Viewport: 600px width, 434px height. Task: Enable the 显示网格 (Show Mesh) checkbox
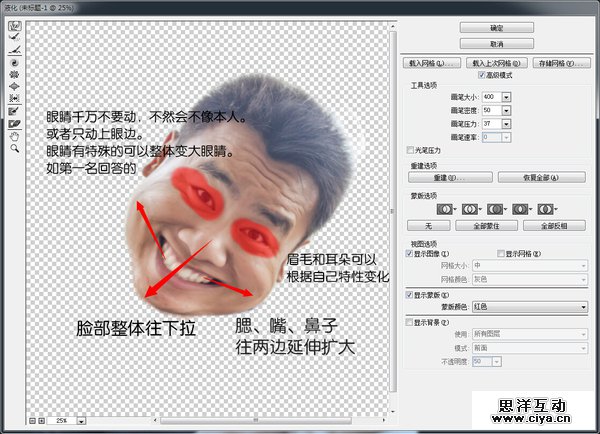coord(502,255)
